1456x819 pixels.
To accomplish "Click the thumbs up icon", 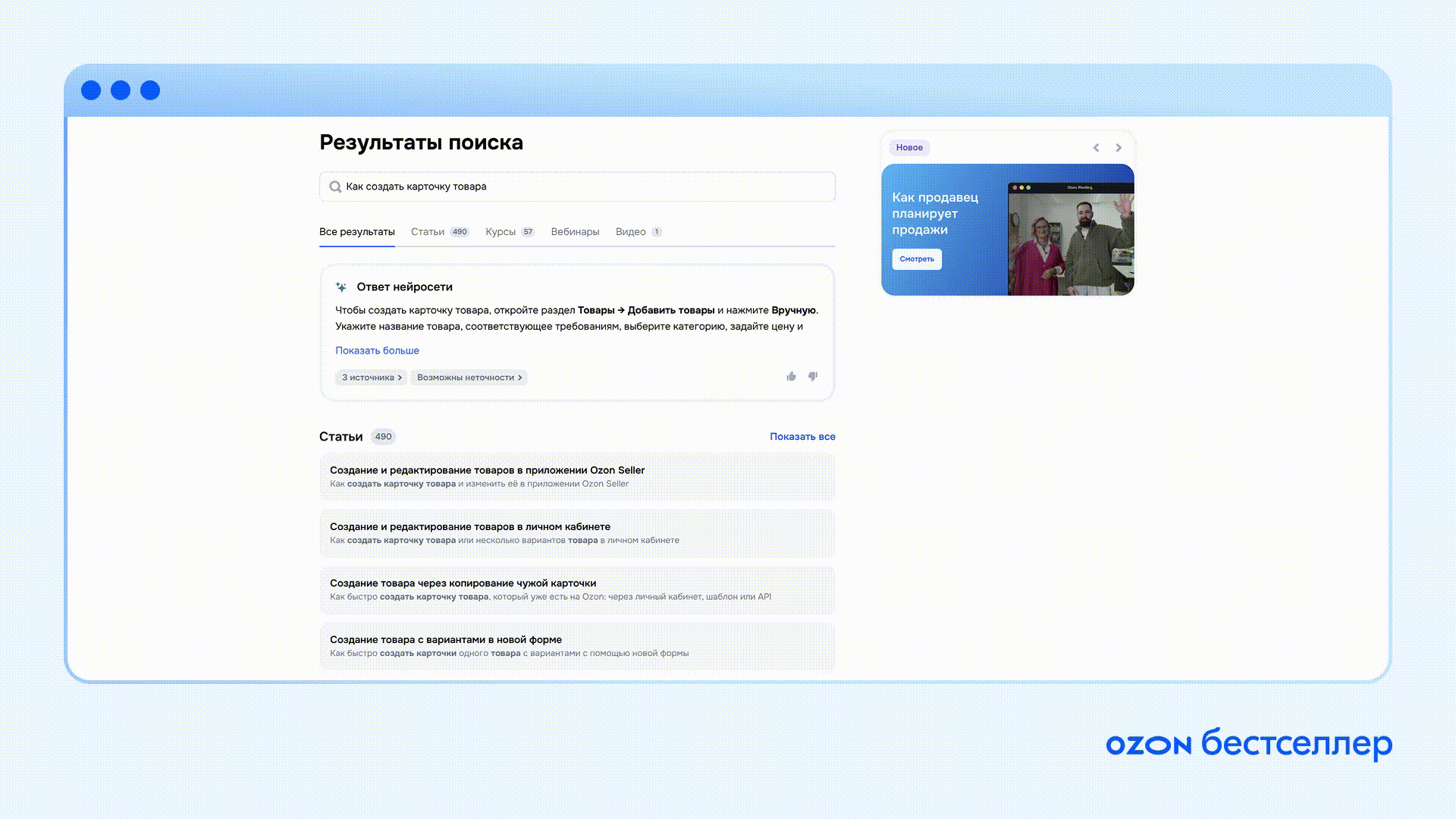I will [791, 377].
